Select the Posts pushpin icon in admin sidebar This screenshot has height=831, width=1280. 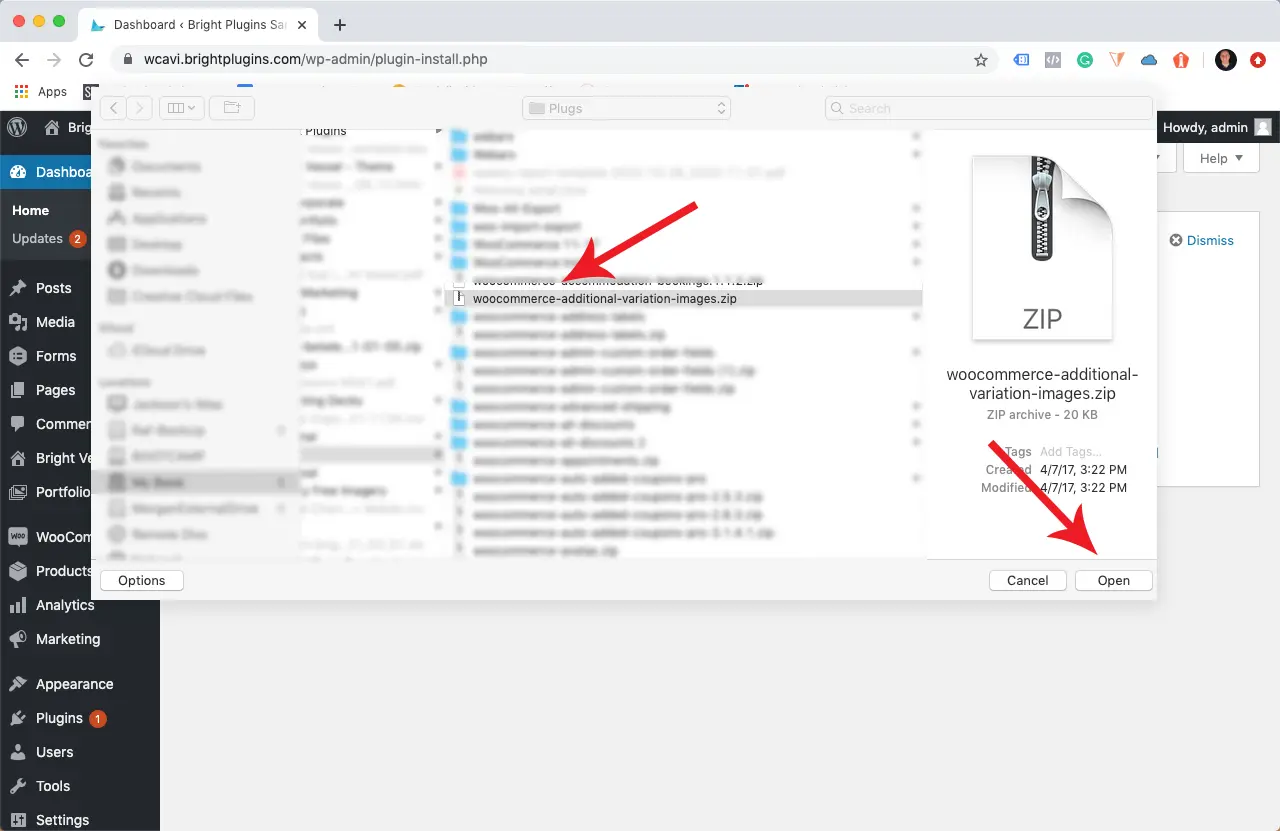[18, 288]
